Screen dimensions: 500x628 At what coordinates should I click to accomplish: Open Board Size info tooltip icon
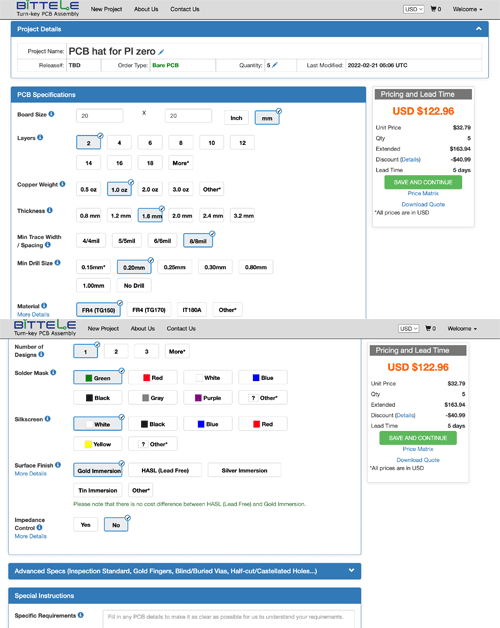[x=51, y=114]
